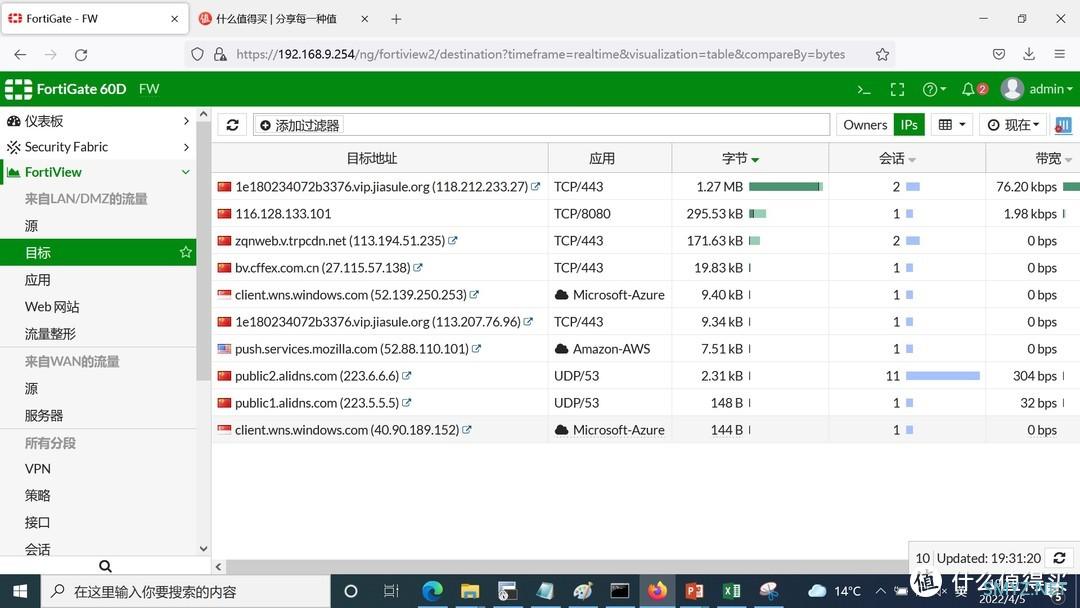The height and width of the screenshot is (608, 1080).
Task: Open the help question mark menu
Action: (934, 90)
